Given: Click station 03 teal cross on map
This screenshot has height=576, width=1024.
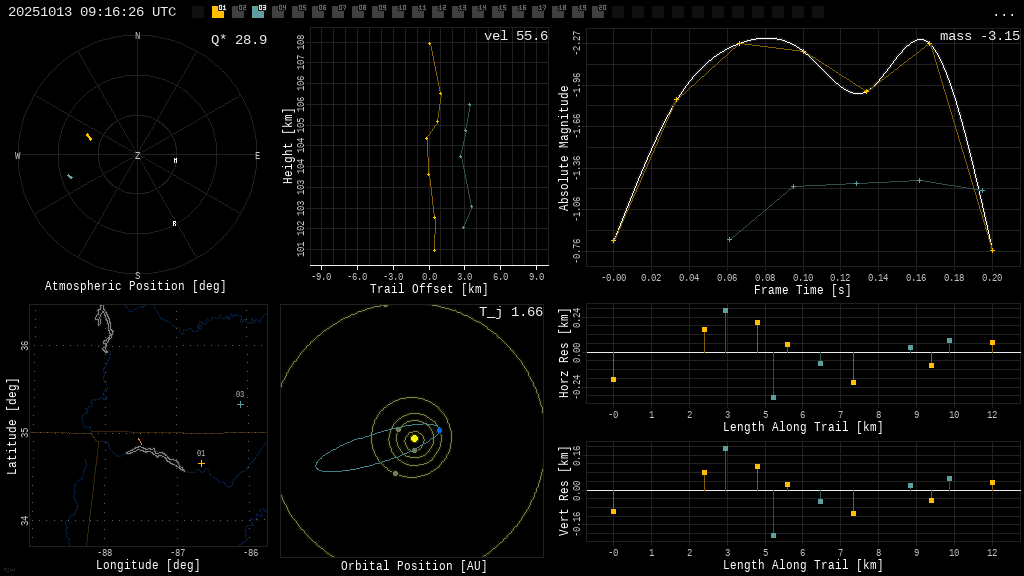Looking at the screenshot, I should [x=240, y=404].
